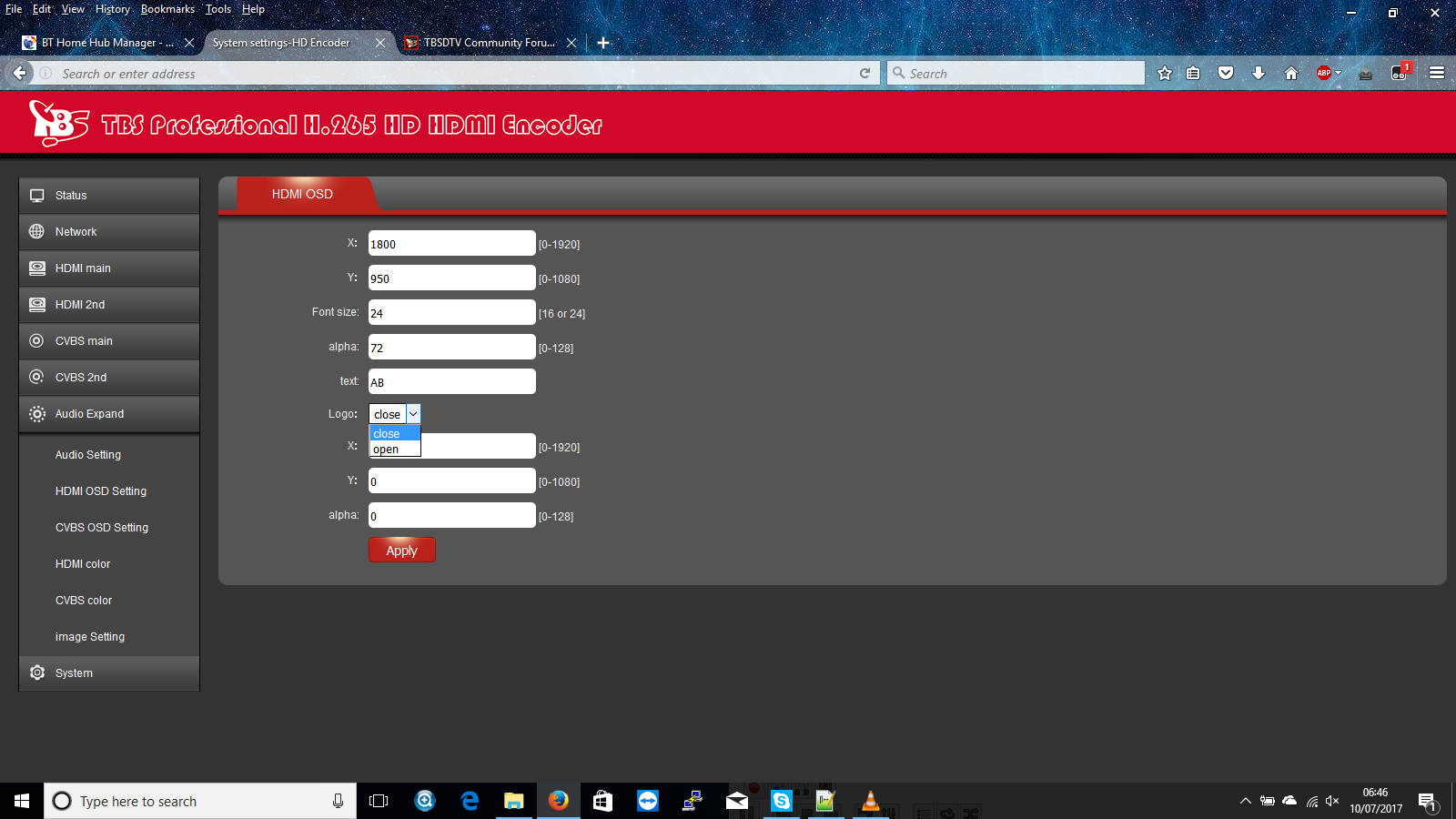Screen dimensions: 1456x819
Task: Open the File menu
Action: [14, 9]
